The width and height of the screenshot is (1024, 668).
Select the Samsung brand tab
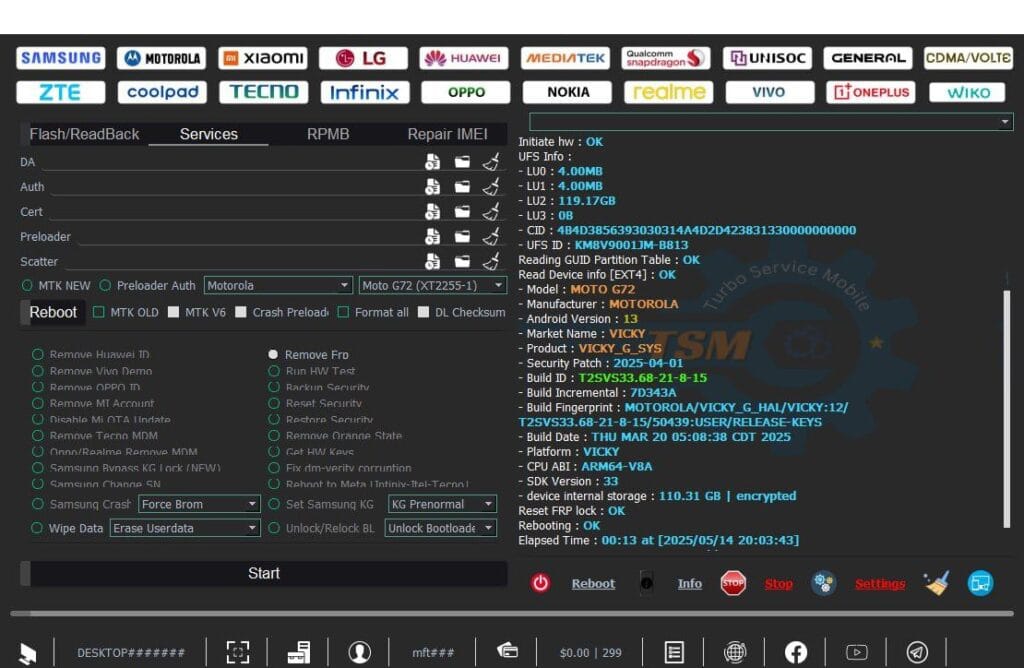[61, 58]
